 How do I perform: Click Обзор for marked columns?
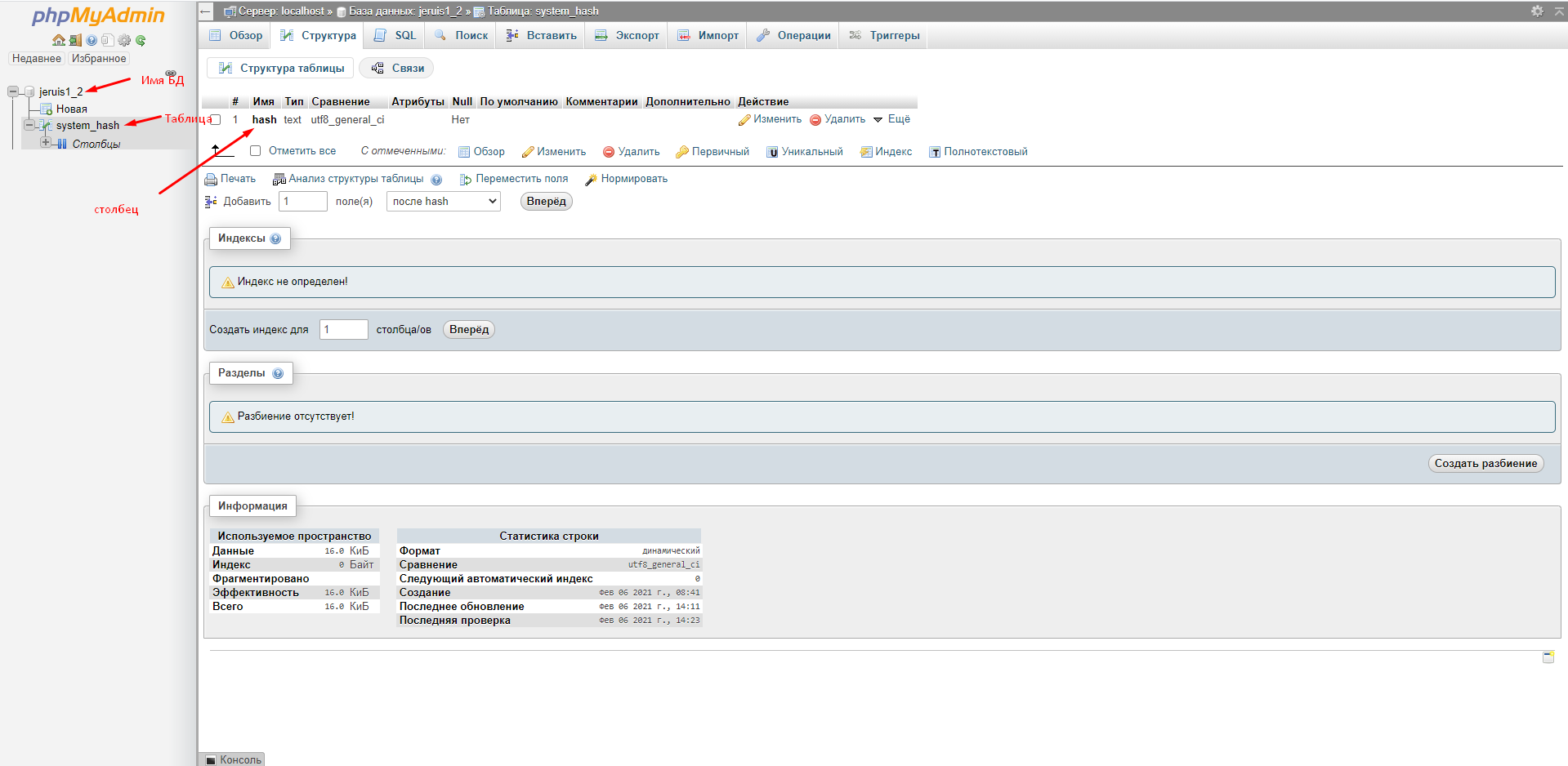(482, 152)
